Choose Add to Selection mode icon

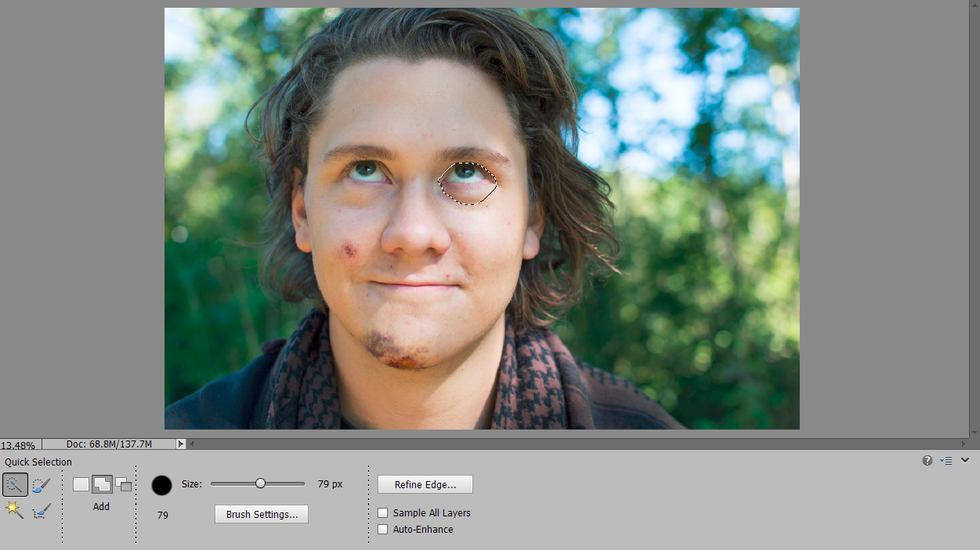pos(102,484)
